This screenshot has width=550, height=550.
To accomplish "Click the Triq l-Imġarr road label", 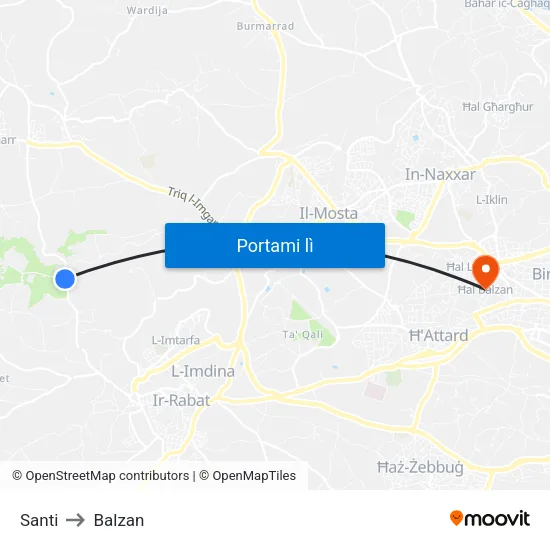I will point(192,204).
